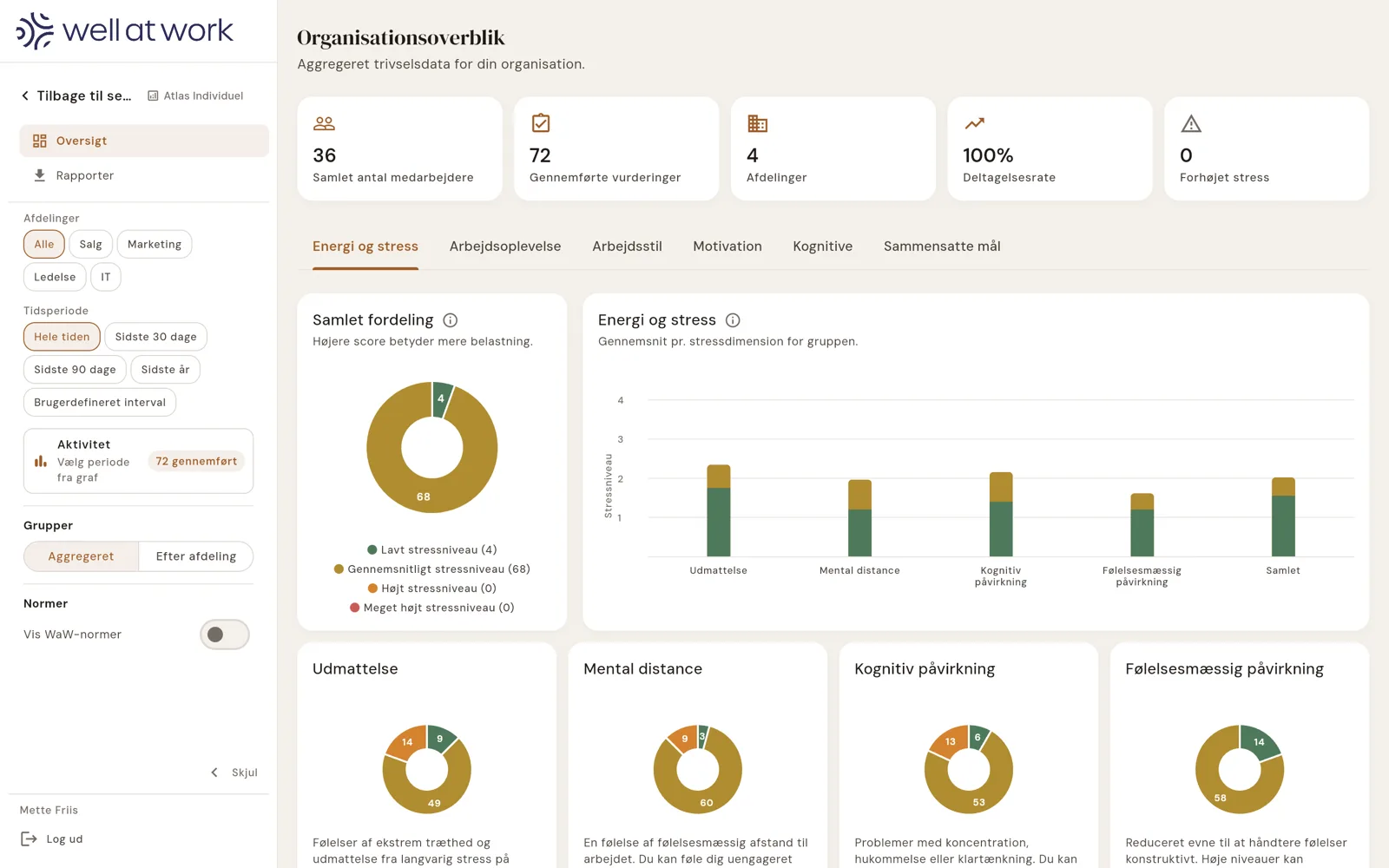The width and height of the screenshot is (1389, 868).
Task: Switch to the Sammensatte mål tab
Action: [942, 247]
